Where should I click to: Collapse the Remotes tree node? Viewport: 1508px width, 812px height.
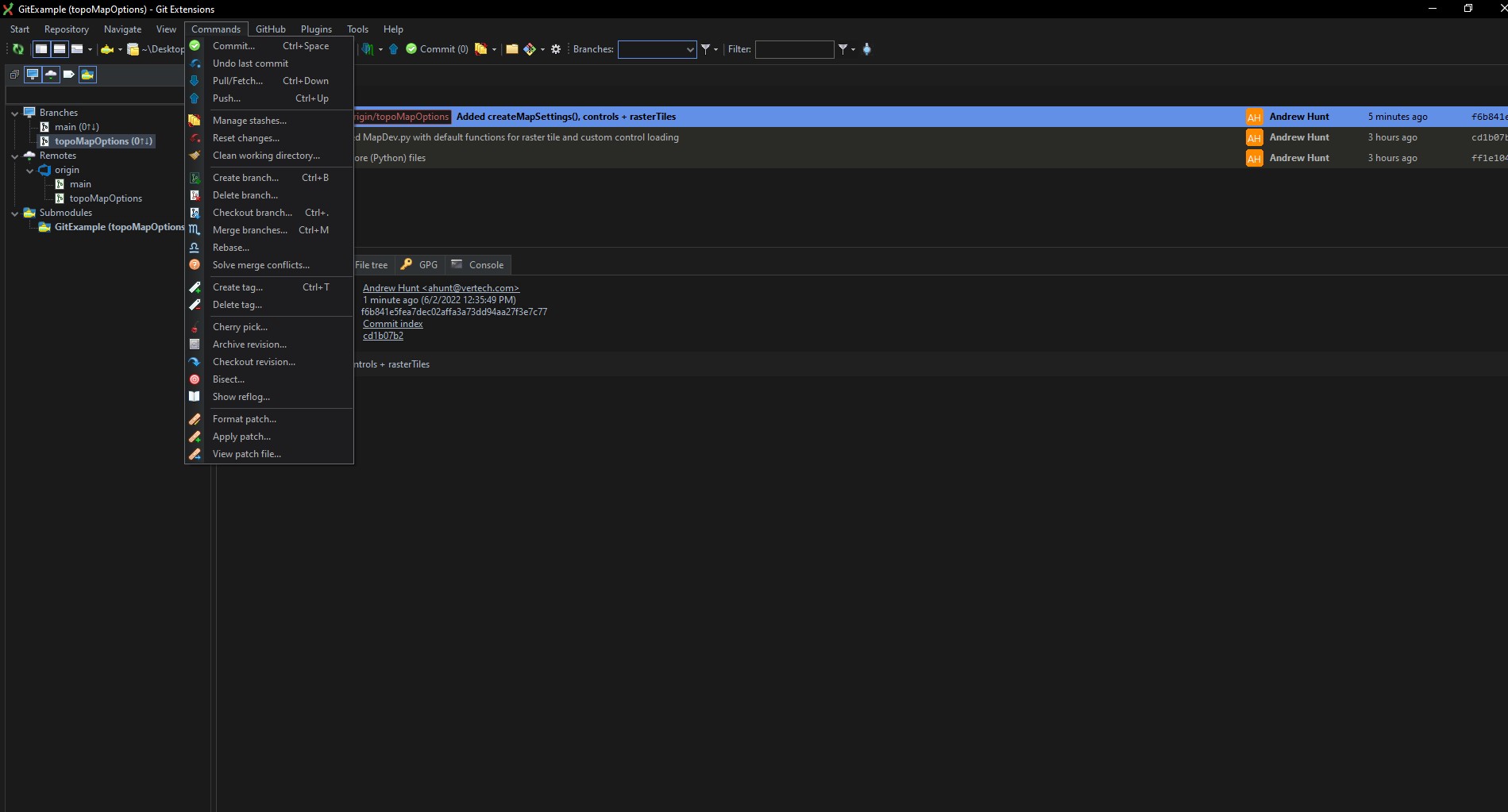click(14, 156)
